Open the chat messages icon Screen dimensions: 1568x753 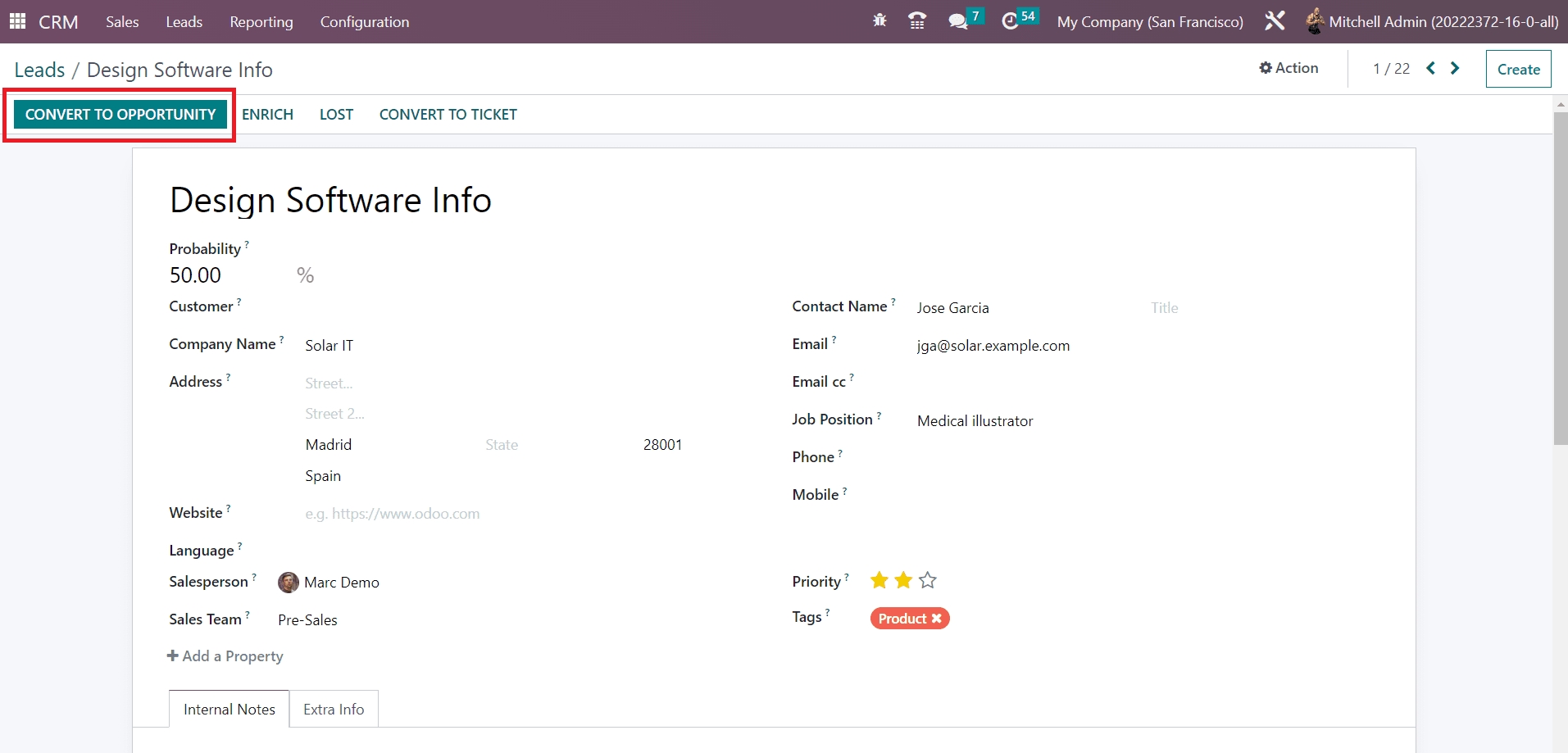point(957,21)
